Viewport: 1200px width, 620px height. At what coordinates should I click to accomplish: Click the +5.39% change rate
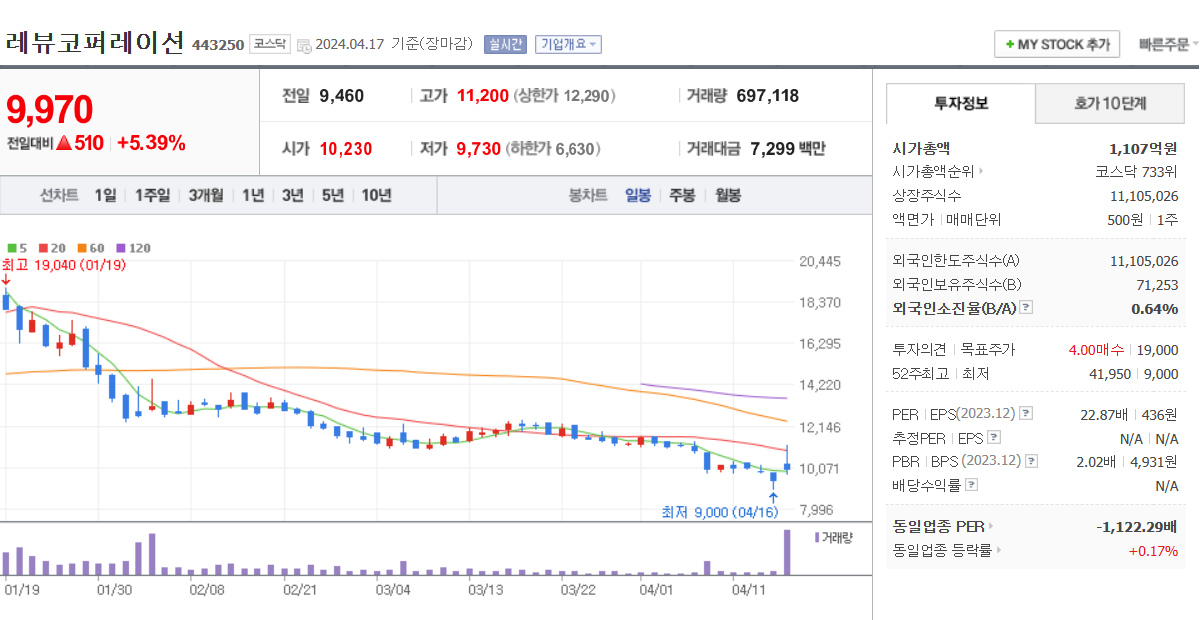point(151,143)
